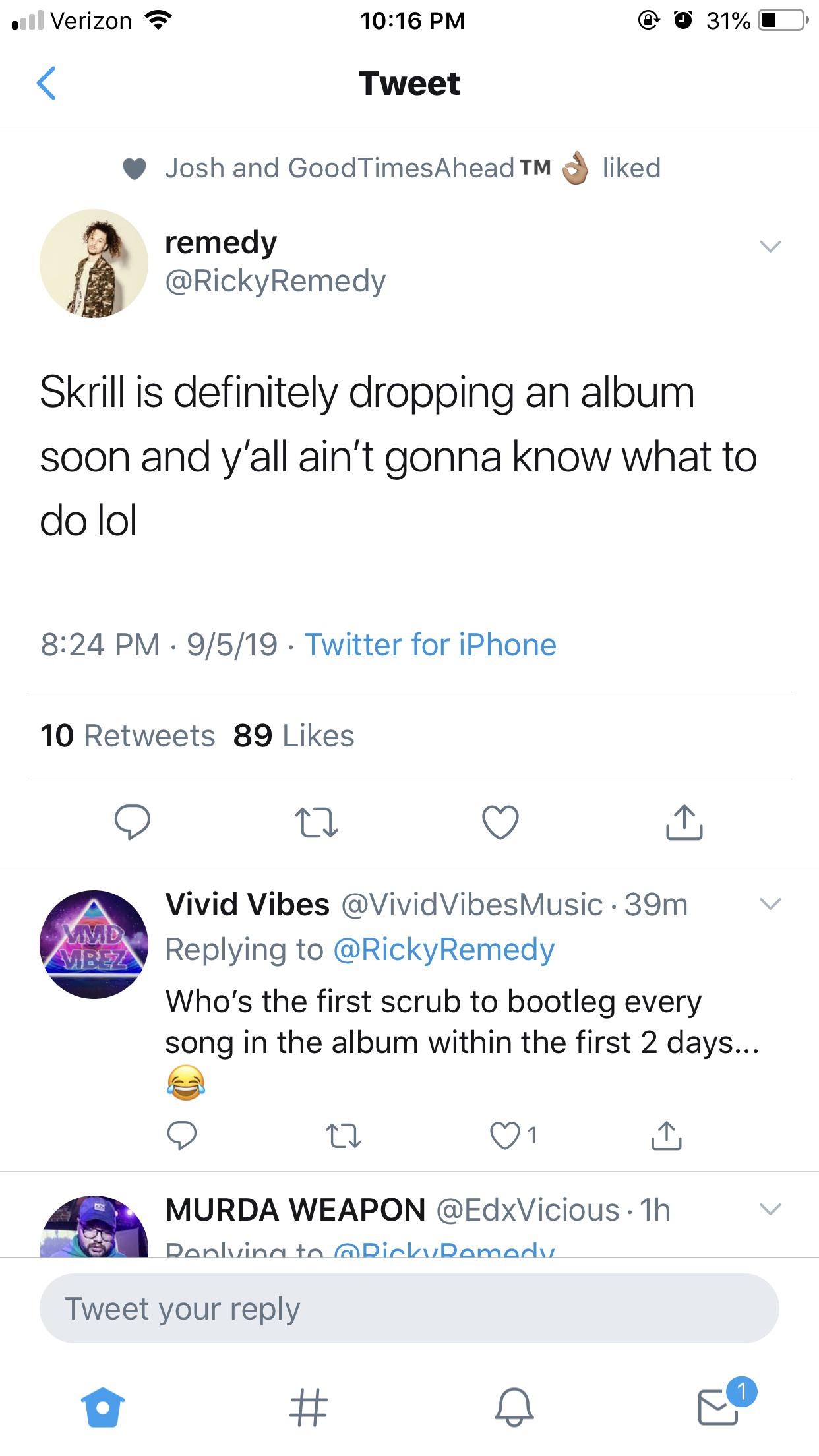The image size is (819, 1456).
Task: Open the @RickyRemedy mention in Vivid Vibes reply
Action: (444, 950)
